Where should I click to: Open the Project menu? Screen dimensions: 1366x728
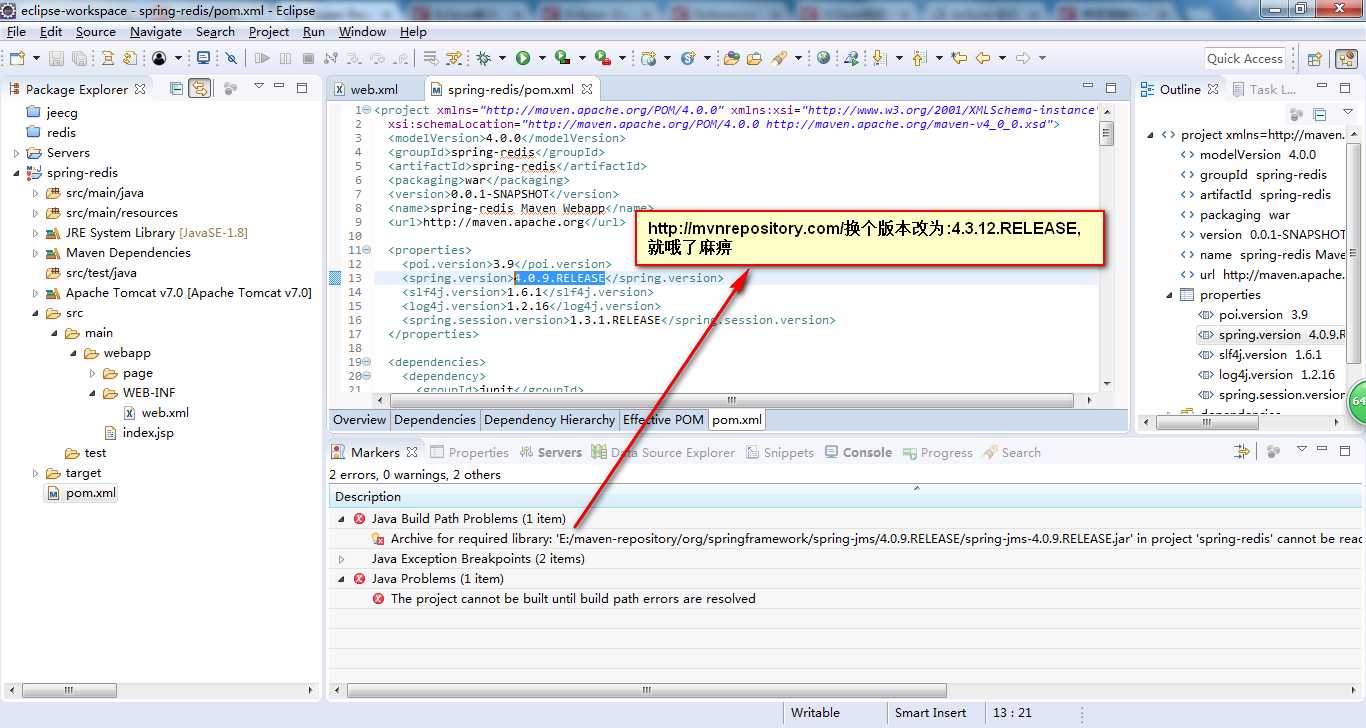pos(269,32)
